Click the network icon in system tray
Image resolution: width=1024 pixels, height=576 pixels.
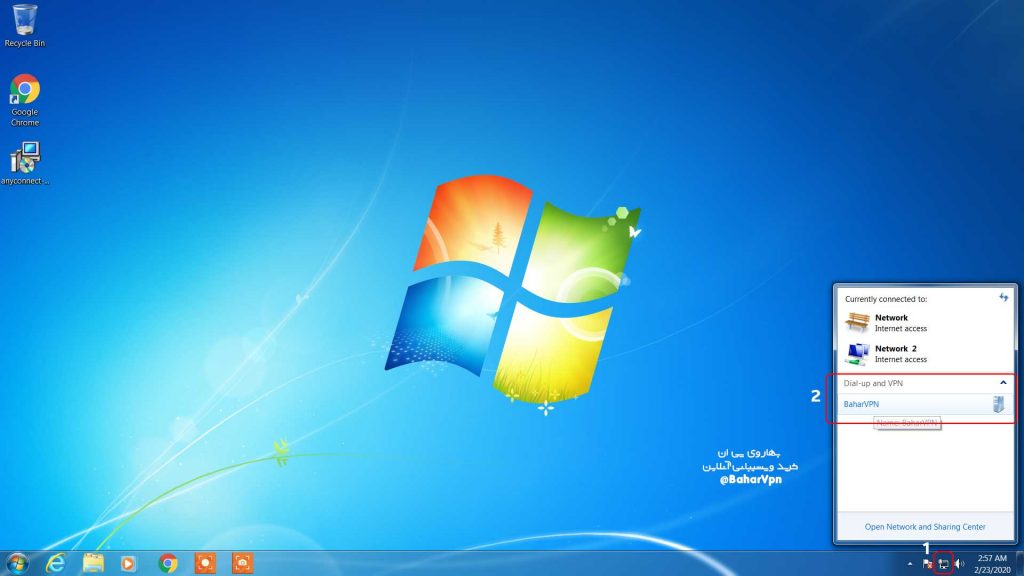[x=944, y=564]
